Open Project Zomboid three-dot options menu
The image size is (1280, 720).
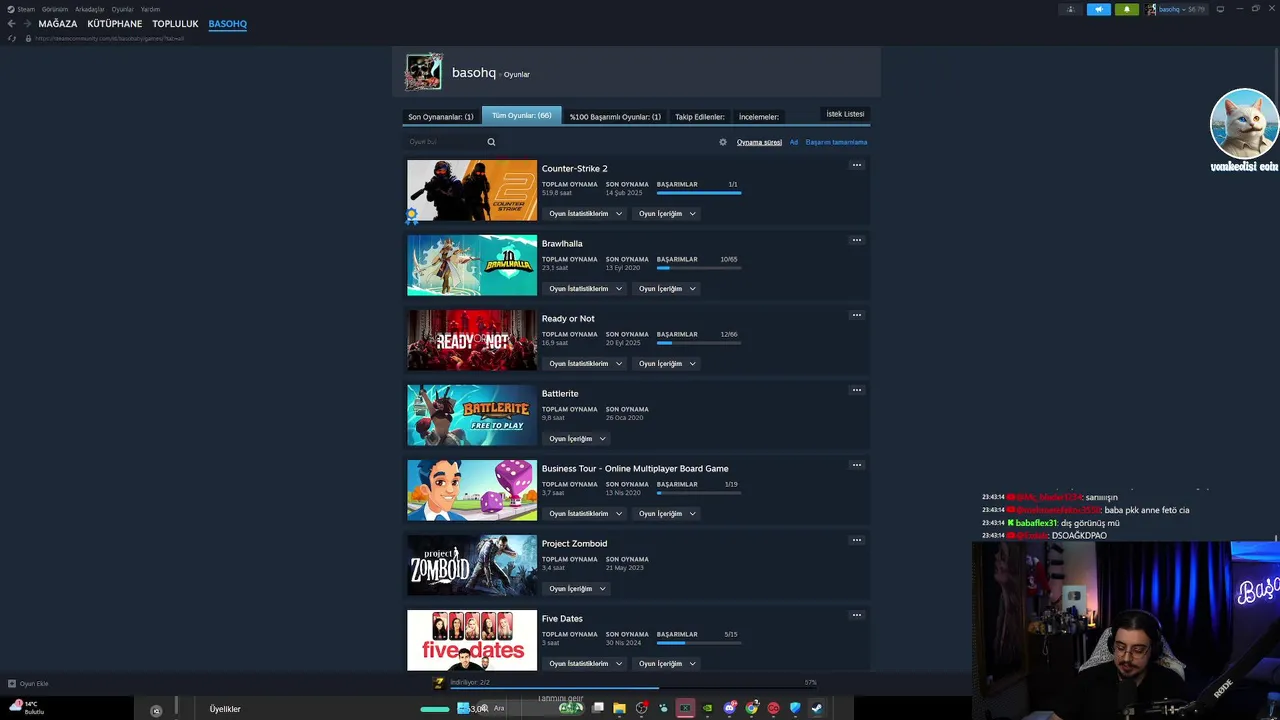click(x=856, y=540)
